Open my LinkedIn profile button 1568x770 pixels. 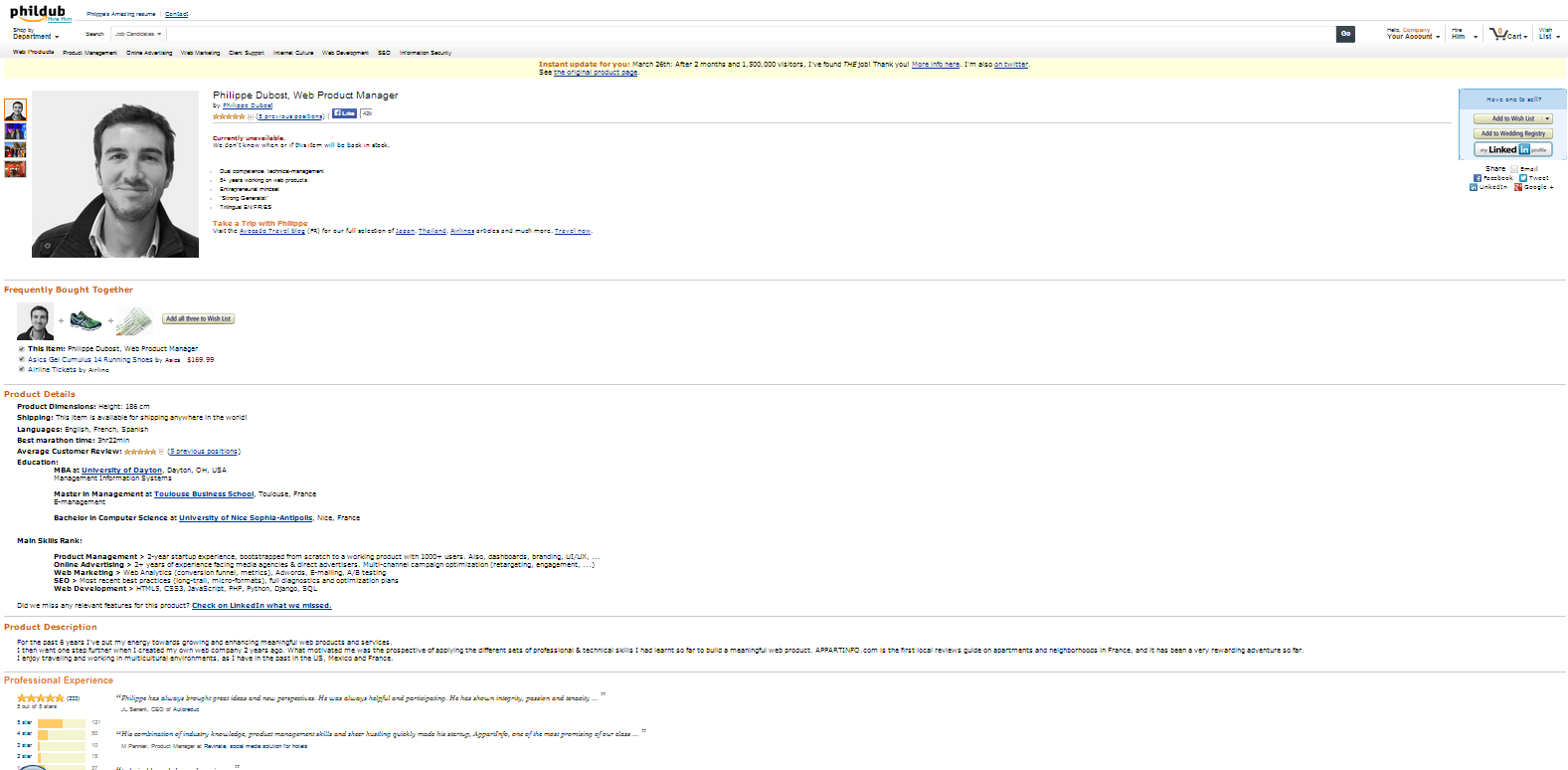(1513, 149)
